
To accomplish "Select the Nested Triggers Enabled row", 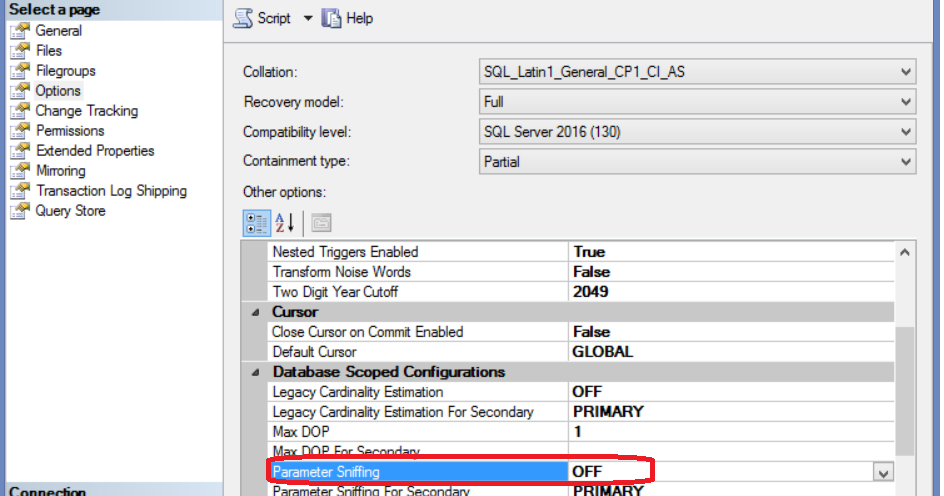I will 580,252.
